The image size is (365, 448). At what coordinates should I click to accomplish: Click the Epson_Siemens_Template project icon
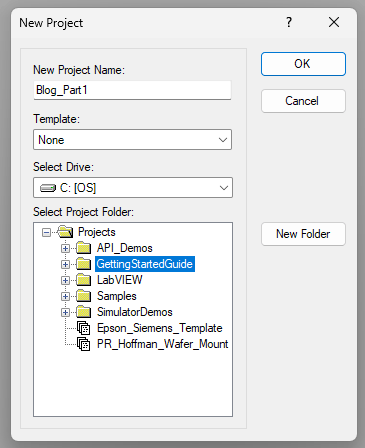(83, 328)
